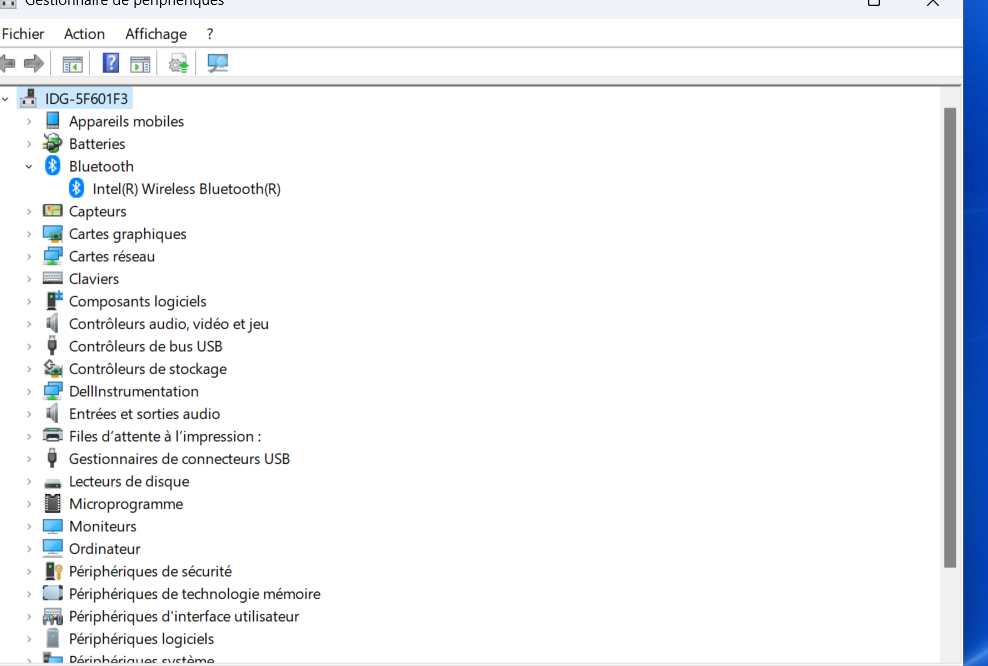Click the Appareils mobiles device icon
988x666 pixels.
(x=53, y=120)
